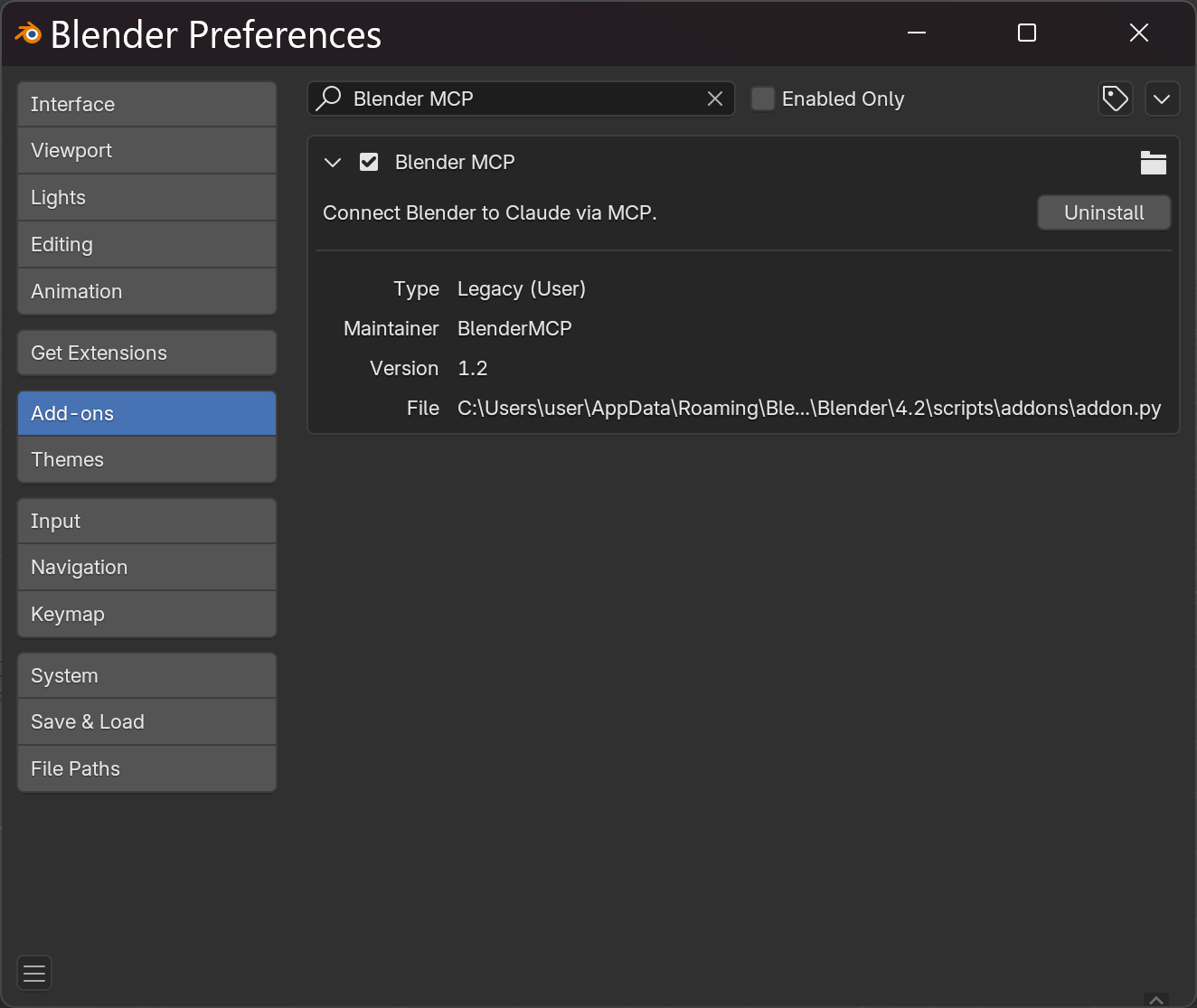Switch to the System section
Viewport: 1197px width, 1008px height.
coord(146,675)
